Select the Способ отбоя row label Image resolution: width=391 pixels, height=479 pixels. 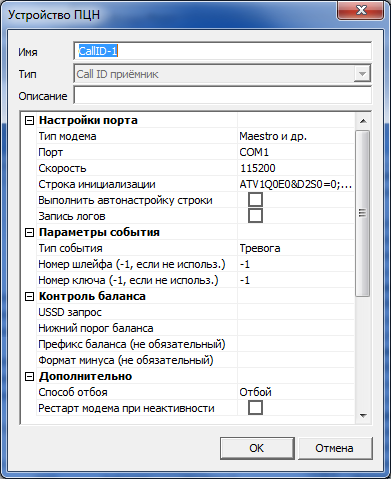click(73, 392)
